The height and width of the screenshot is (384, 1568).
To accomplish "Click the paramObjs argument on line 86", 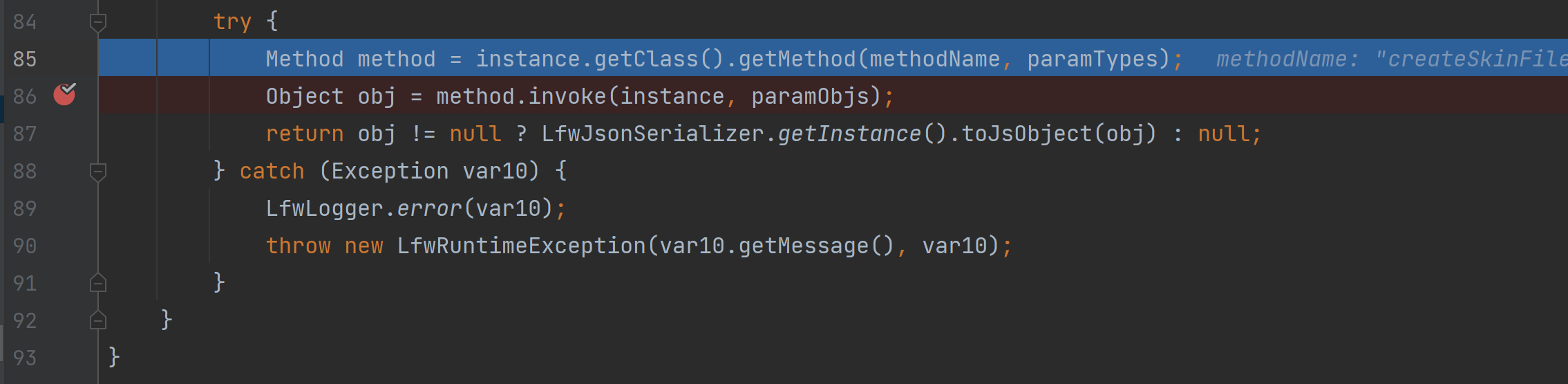I will point(810,97).
